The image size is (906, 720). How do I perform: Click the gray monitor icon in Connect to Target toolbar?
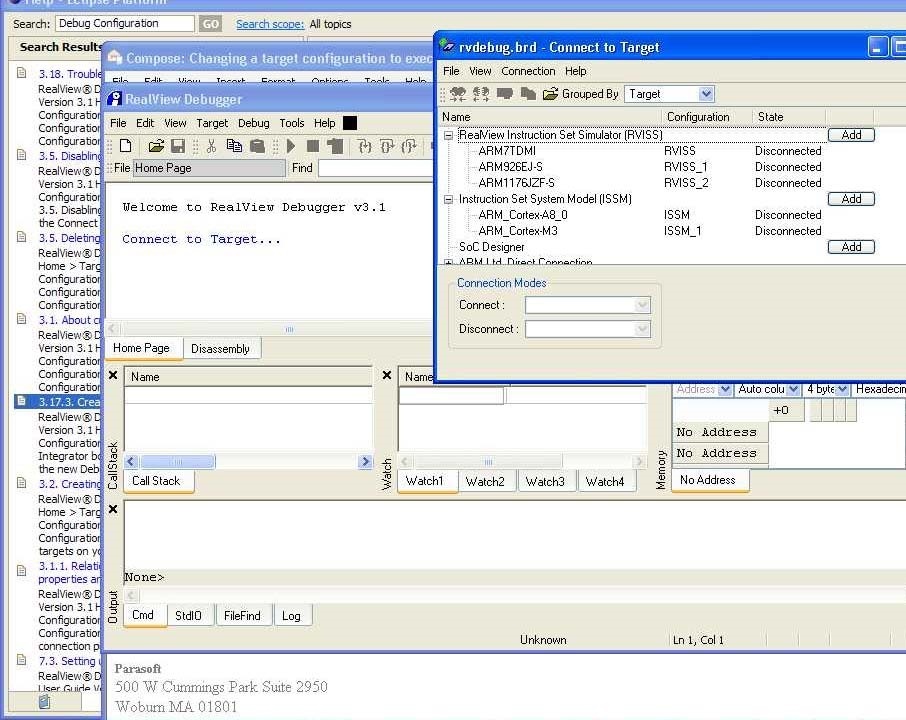click(x=504, y=94)
